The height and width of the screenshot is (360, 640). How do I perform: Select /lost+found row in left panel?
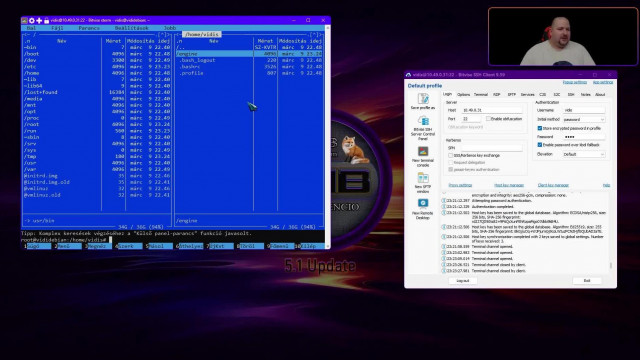[97, 92]
